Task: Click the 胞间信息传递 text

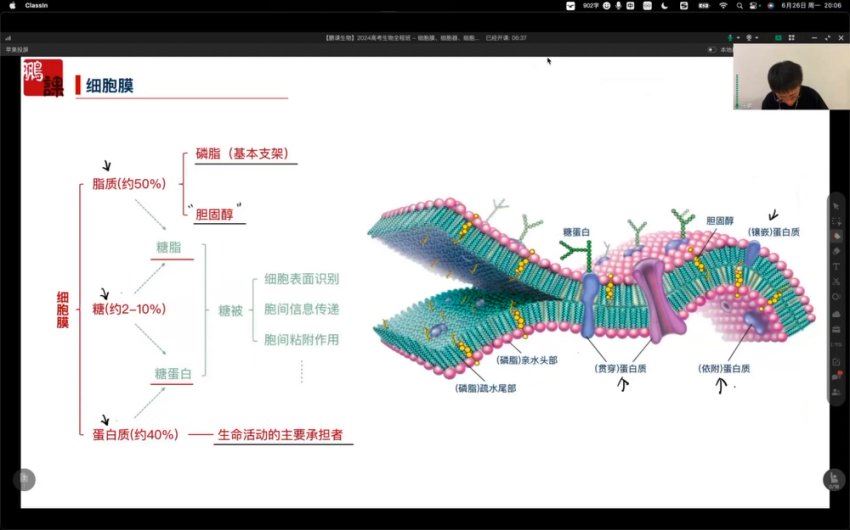Action: click(301, 309)
